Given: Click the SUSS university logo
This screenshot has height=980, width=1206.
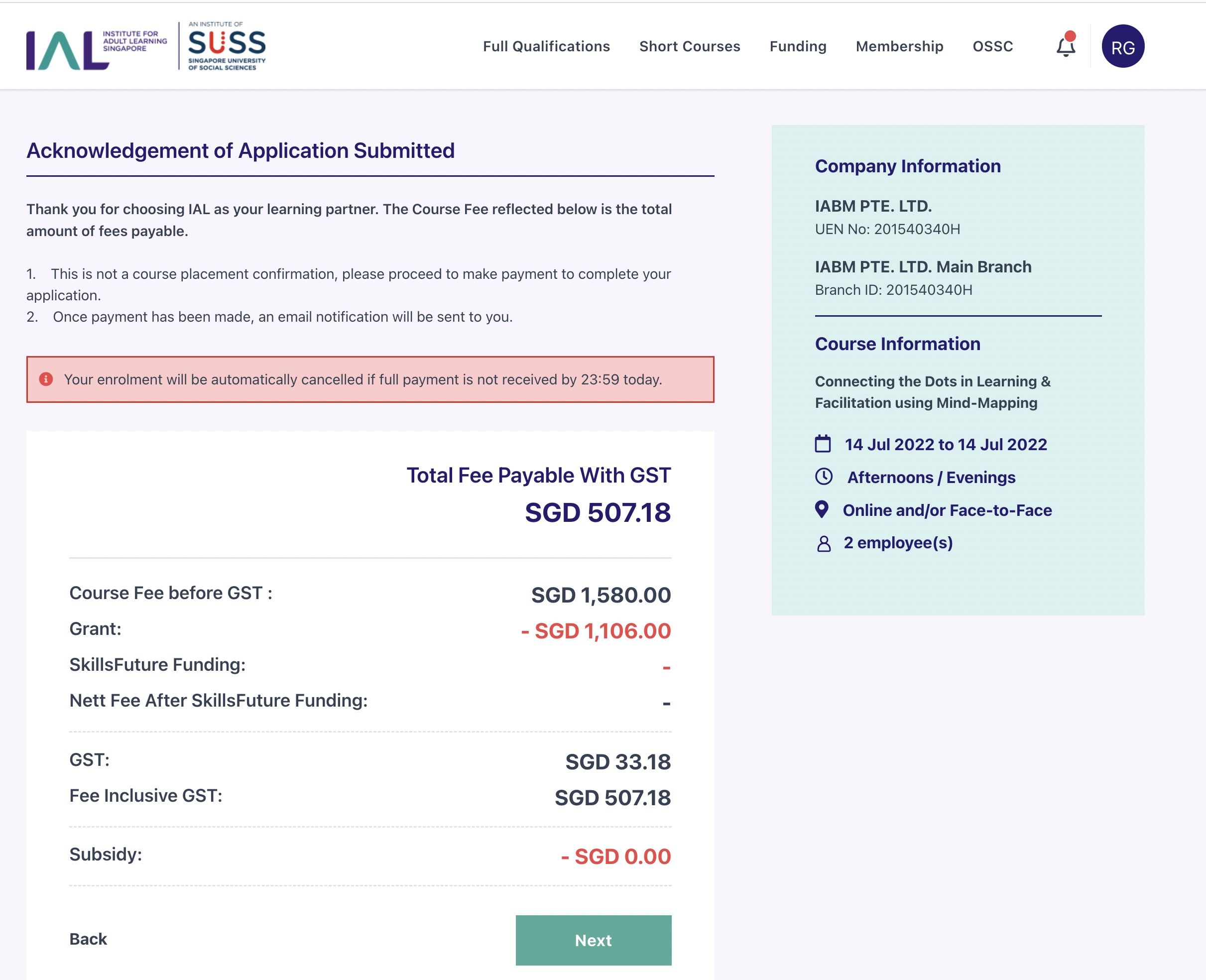Looking at the screenshot, I should click(x=226, y=46).
